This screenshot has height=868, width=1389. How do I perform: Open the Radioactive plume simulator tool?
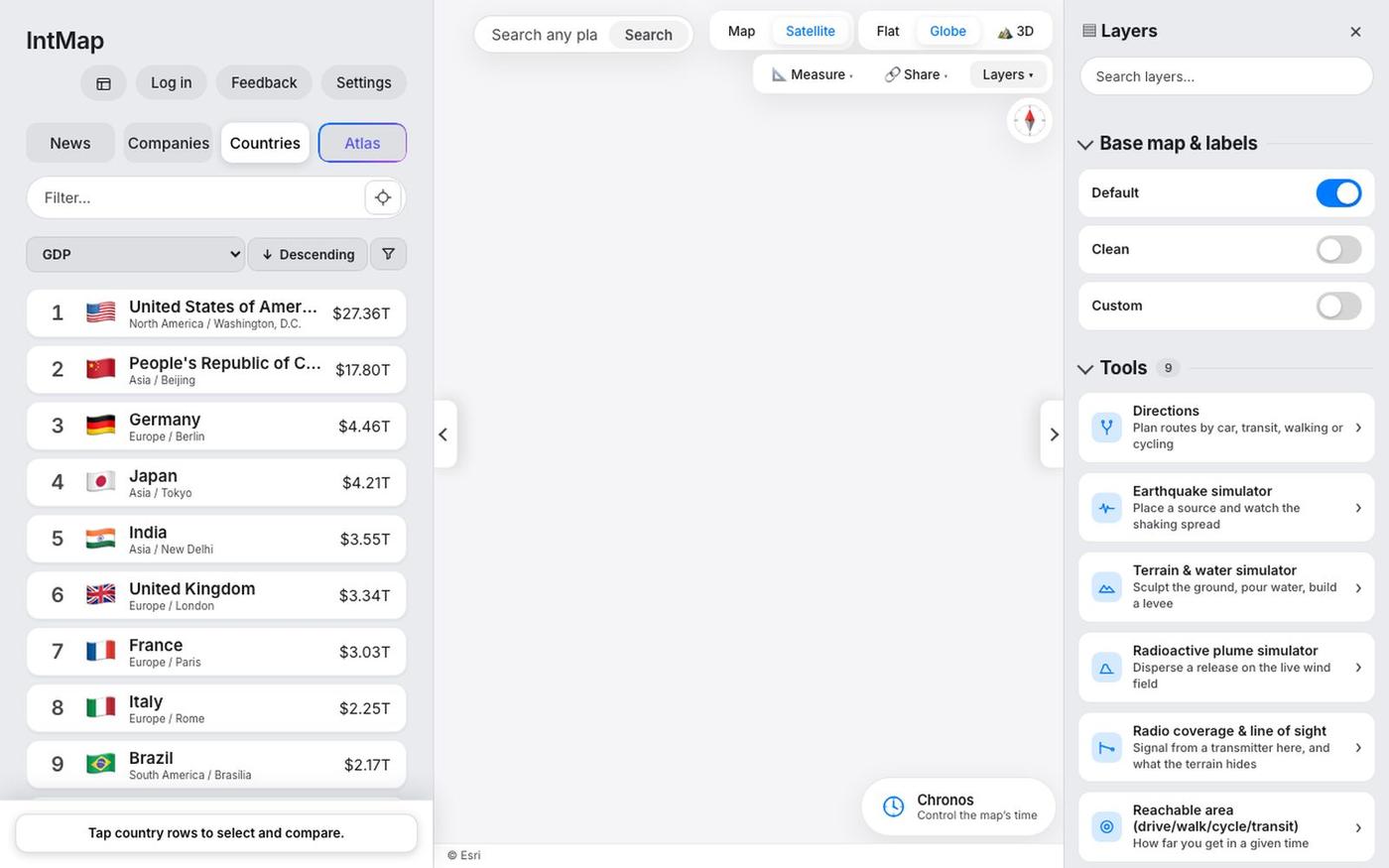pos(1226,667)
